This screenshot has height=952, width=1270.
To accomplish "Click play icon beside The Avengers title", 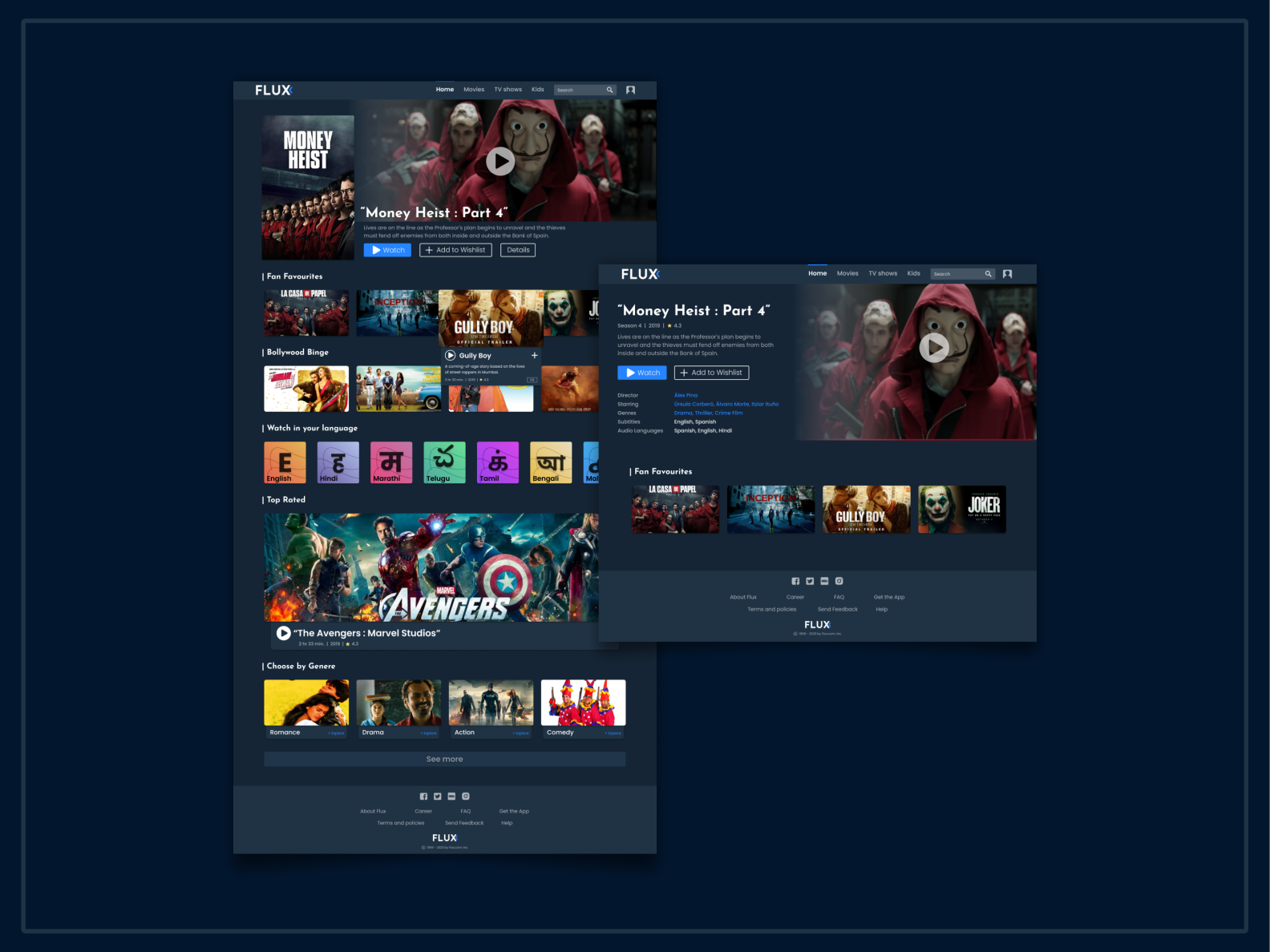I will coord(283,633).
